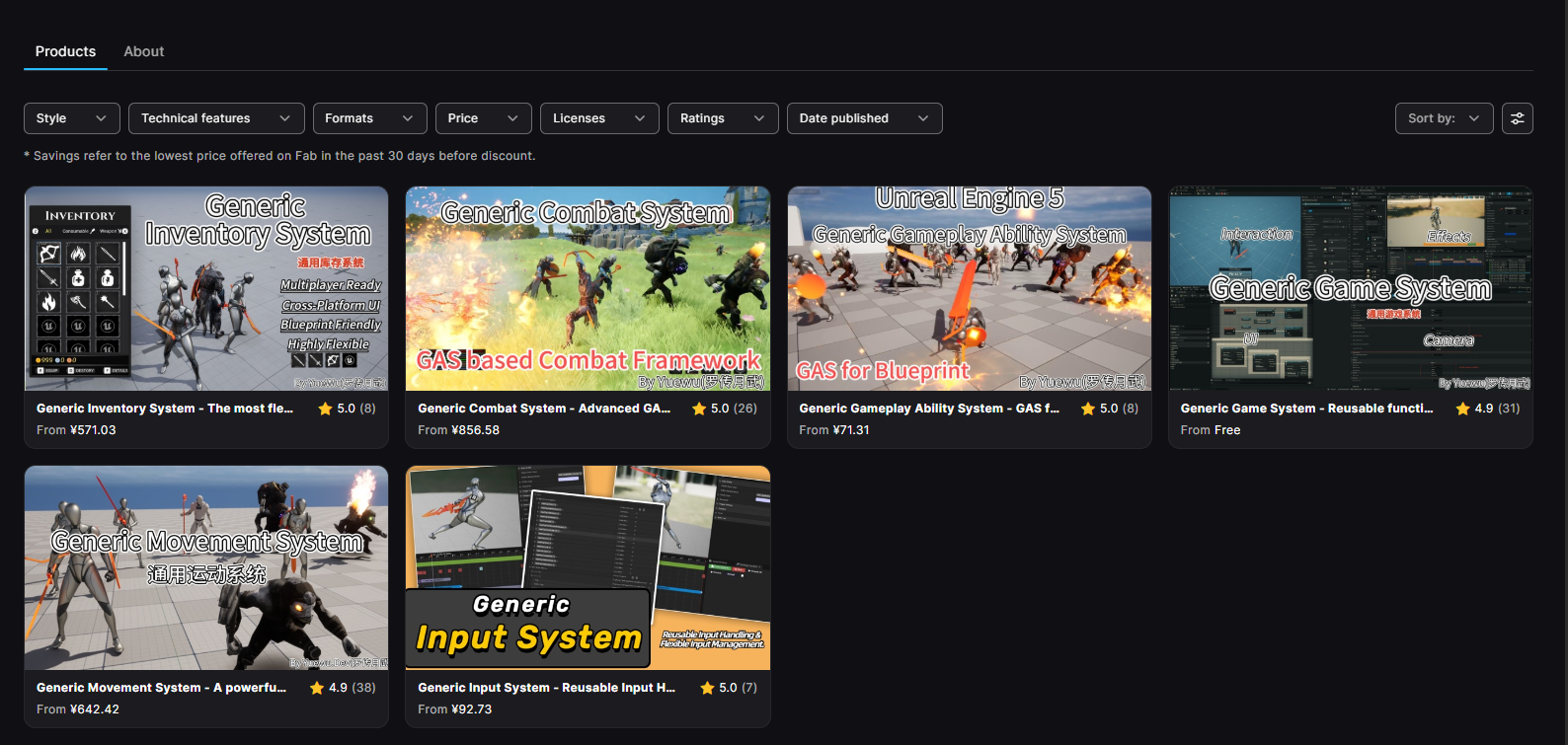Click the star icon for Generic Input System
The width and height of the screenshot is (1568, 745).
(x=707, y=688)
